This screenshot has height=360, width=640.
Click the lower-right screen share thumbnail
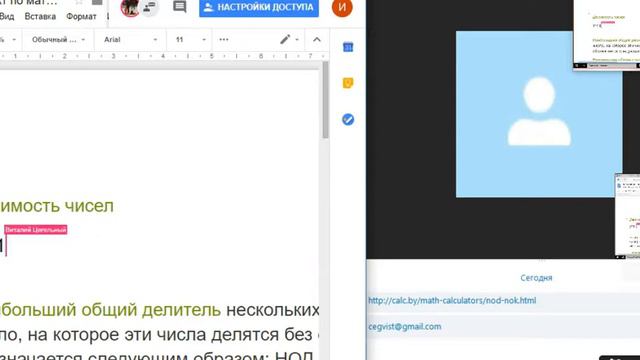[x=627, y=216]
